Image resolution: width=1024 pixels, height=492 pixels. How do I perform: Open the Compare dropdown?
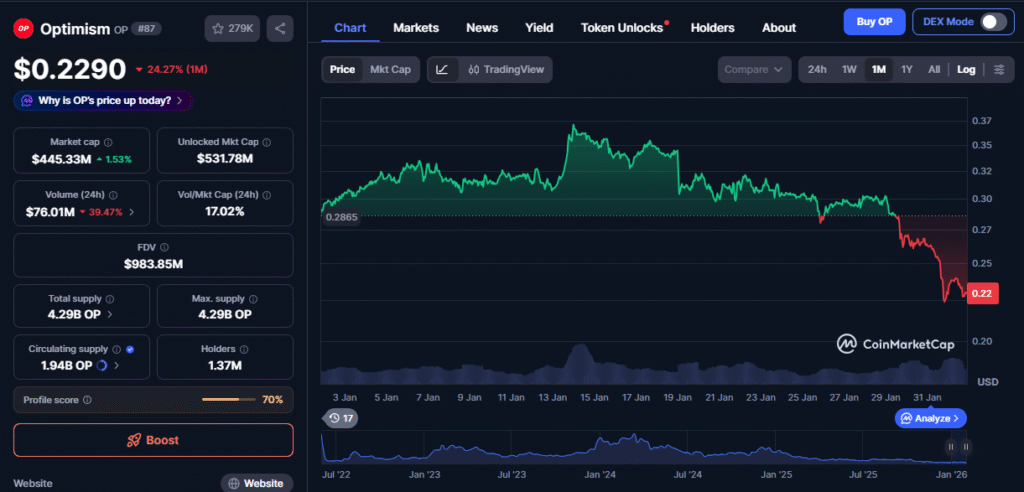[753, 70]
